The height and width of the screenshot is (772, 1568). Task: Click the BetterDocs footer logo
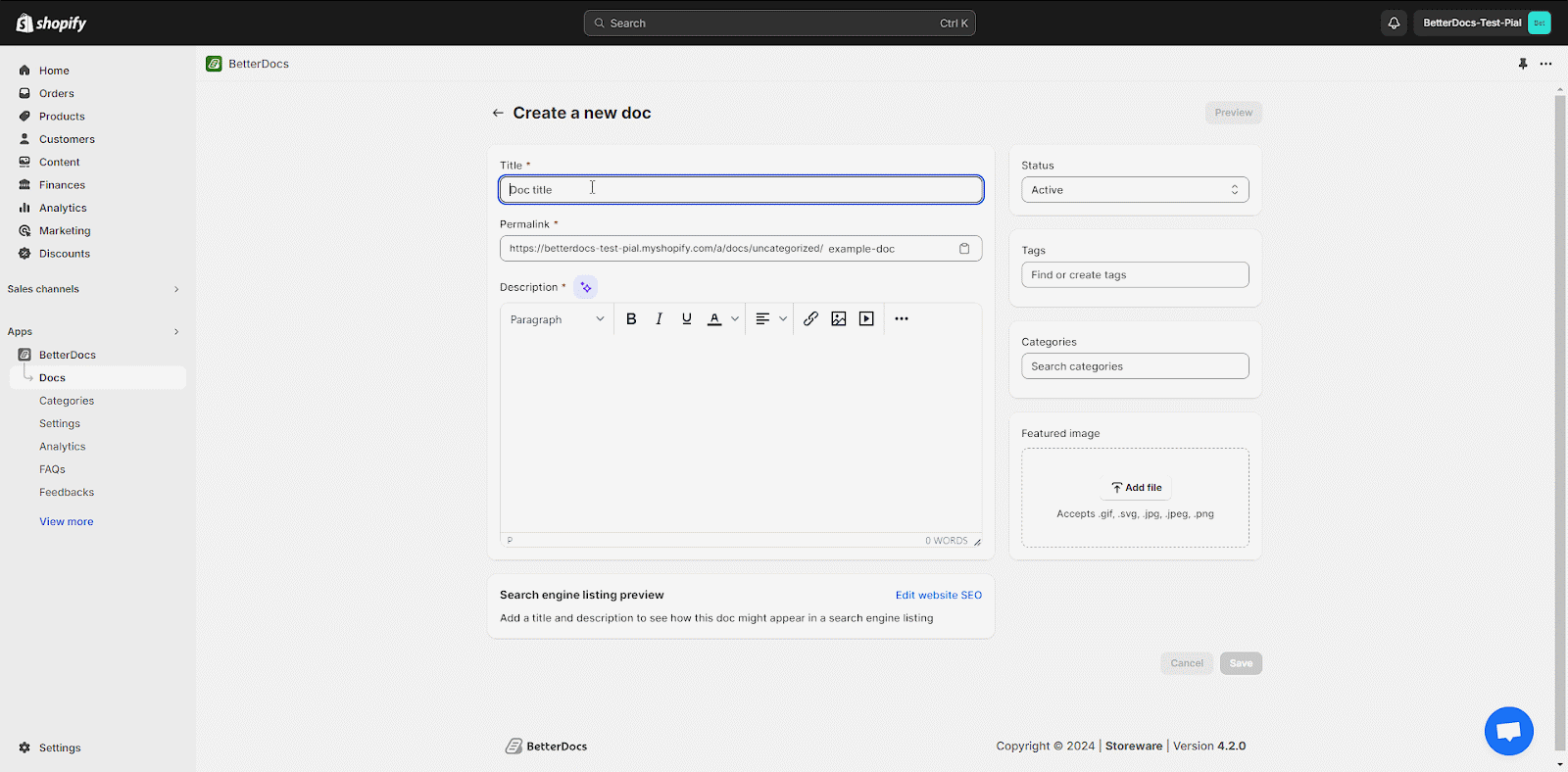[547, 747]
